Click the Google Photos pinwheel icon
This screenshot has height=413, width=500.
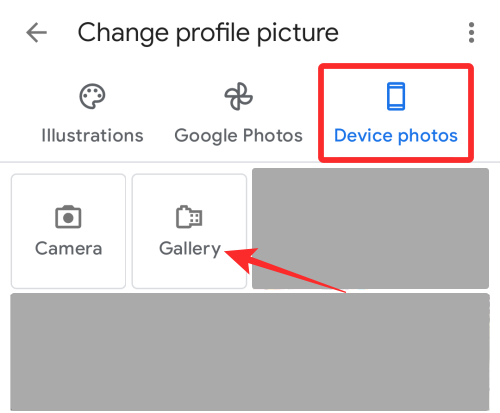238,96
